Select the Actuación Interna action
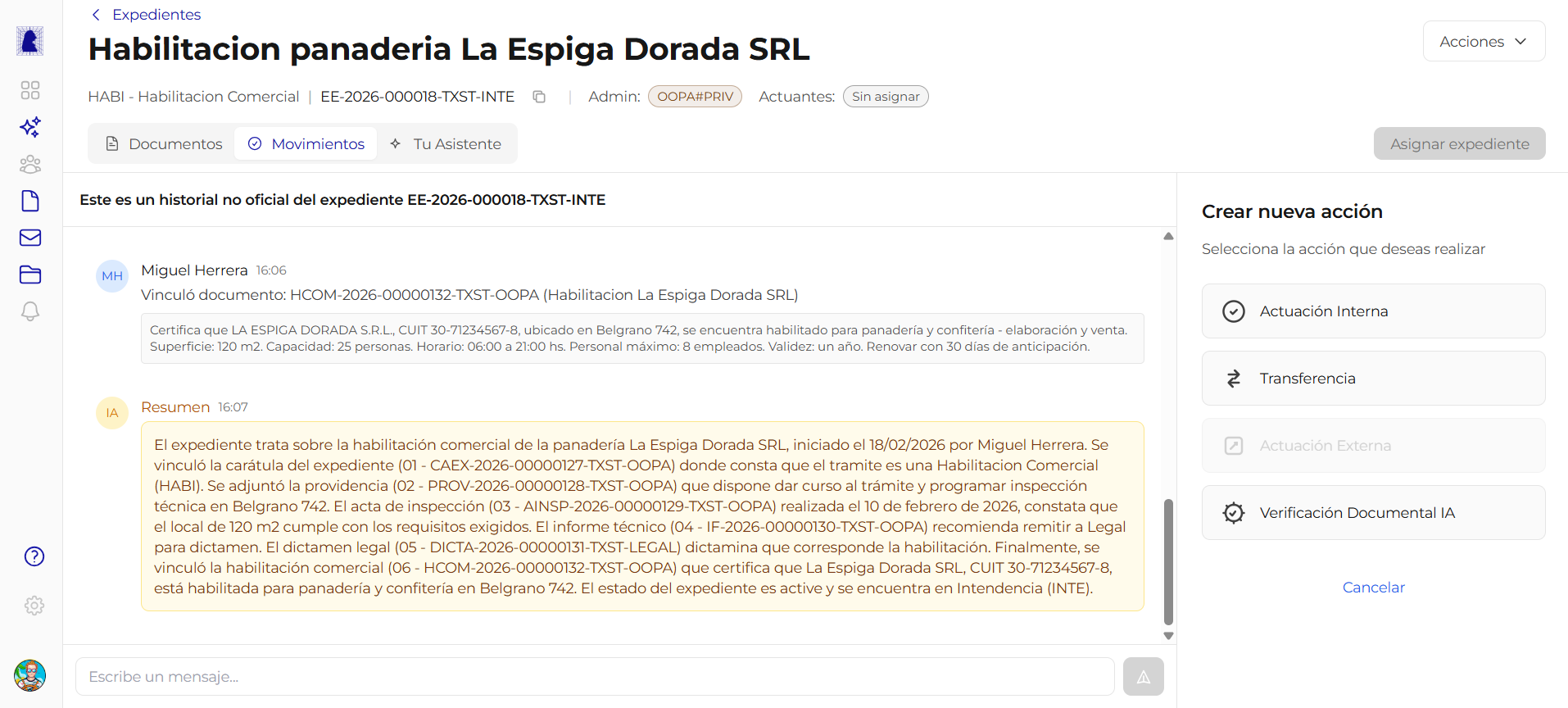1568x708 pixels. click(1373, 311)
